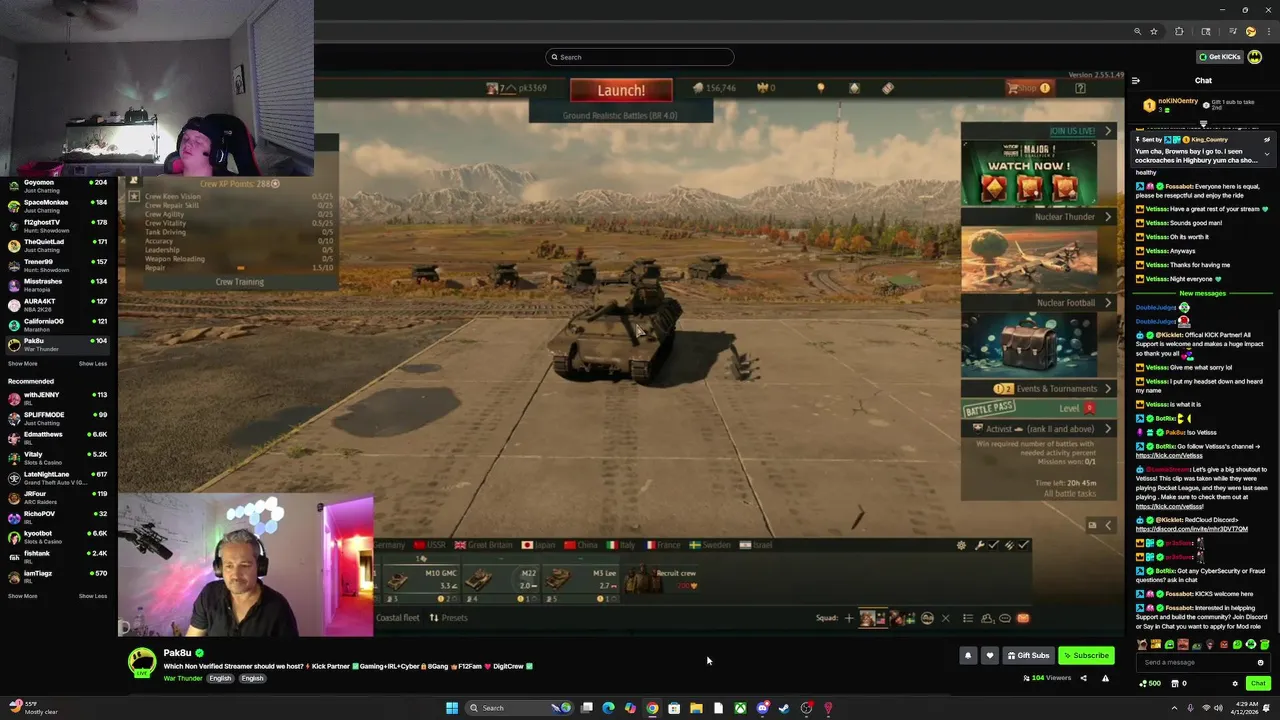
Task: Open the kick.com/Vetissa link in chat
Action: (1169, 455)
